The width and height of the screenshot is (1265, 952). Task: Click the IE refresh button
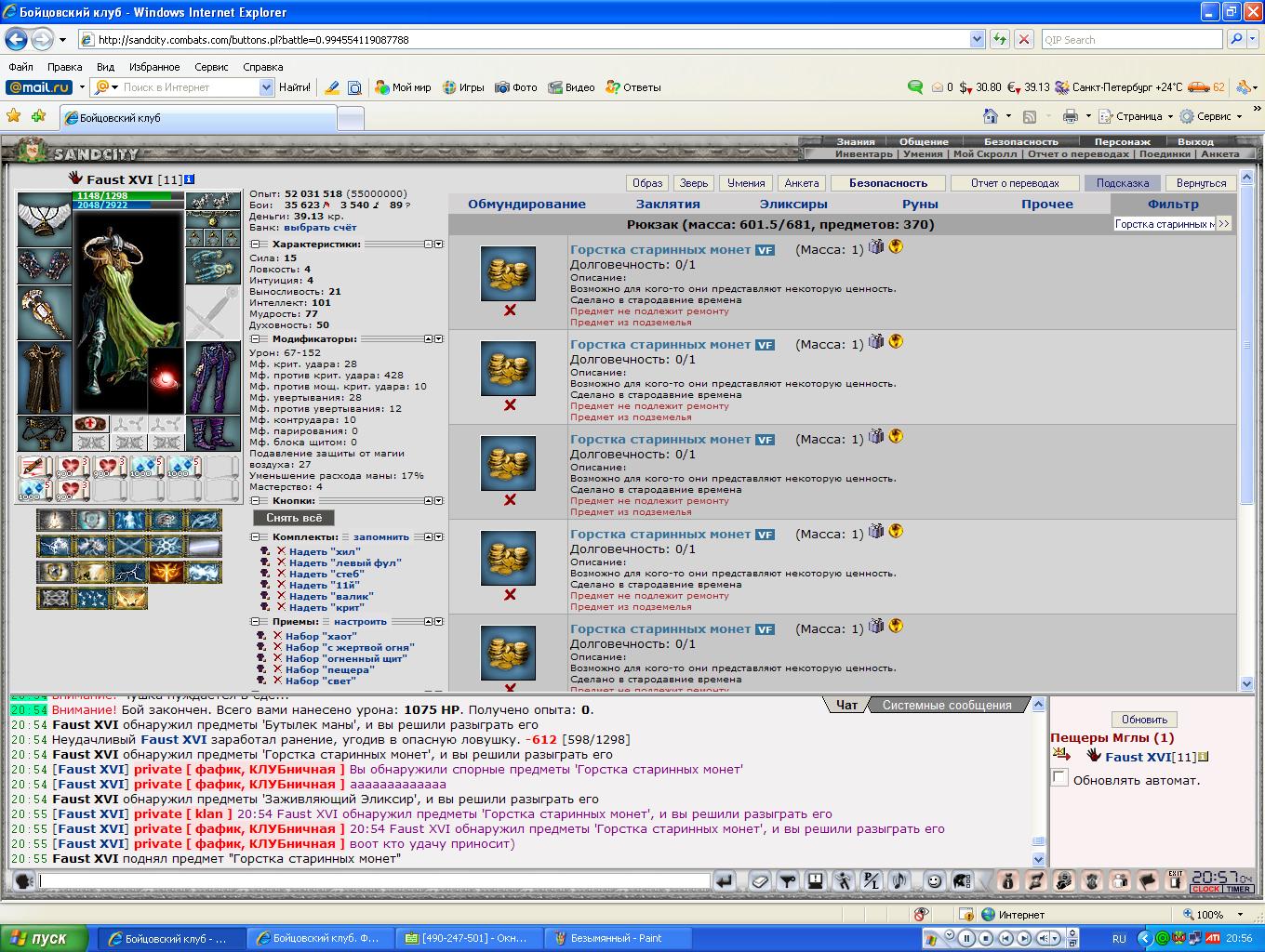pos(1000,40)
